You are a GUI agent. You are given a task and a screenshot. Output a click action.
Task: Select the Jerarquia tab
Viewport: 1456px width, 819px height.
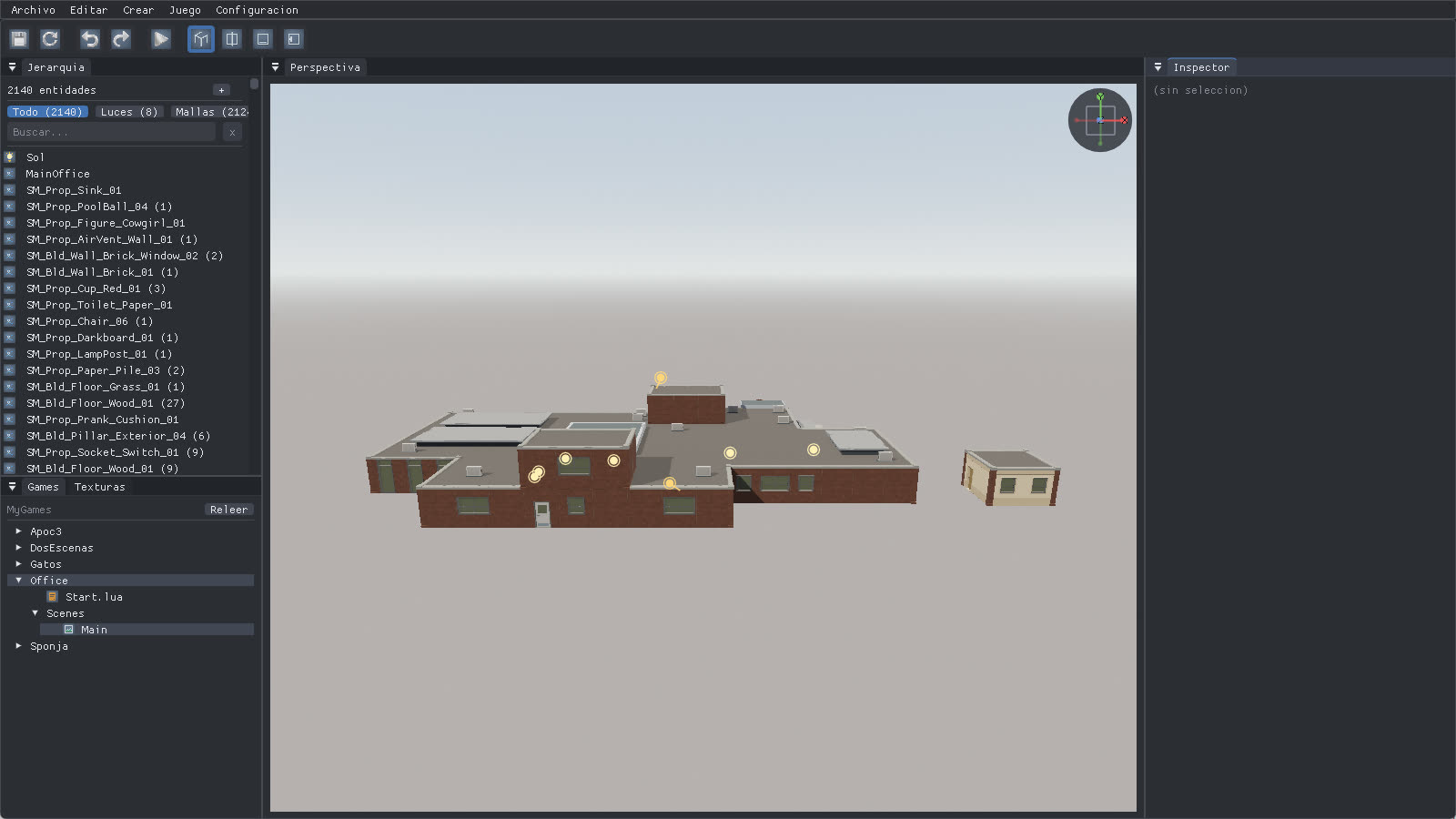point(56,67)
